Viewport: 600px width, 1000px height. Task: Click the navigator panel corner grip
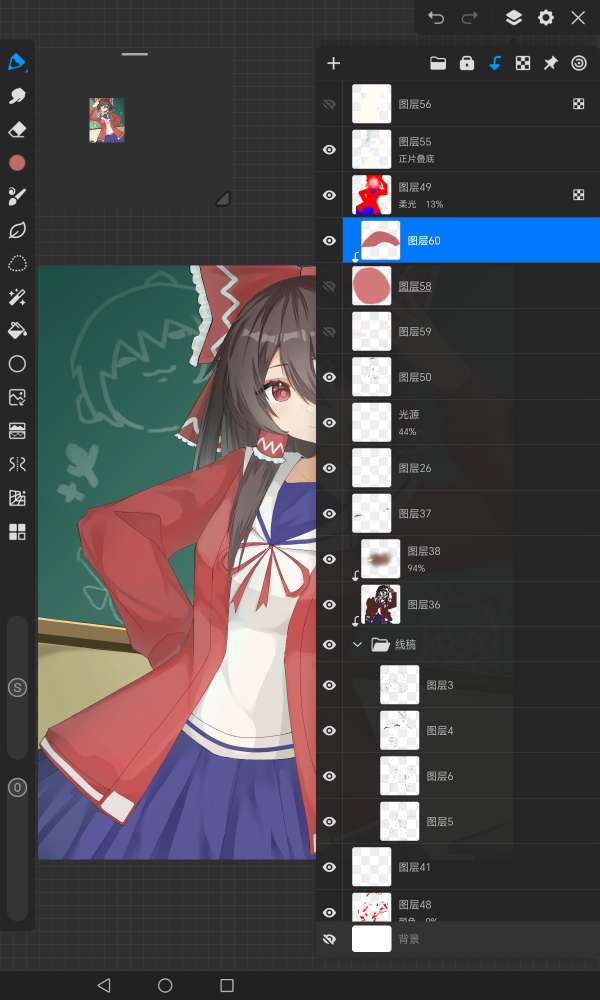[x=223, y=199]
